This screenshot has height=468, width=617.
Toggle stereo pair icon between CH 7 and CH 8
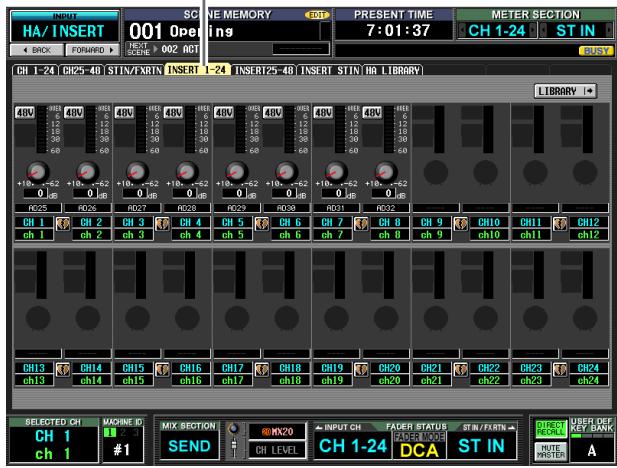point(361,224)
